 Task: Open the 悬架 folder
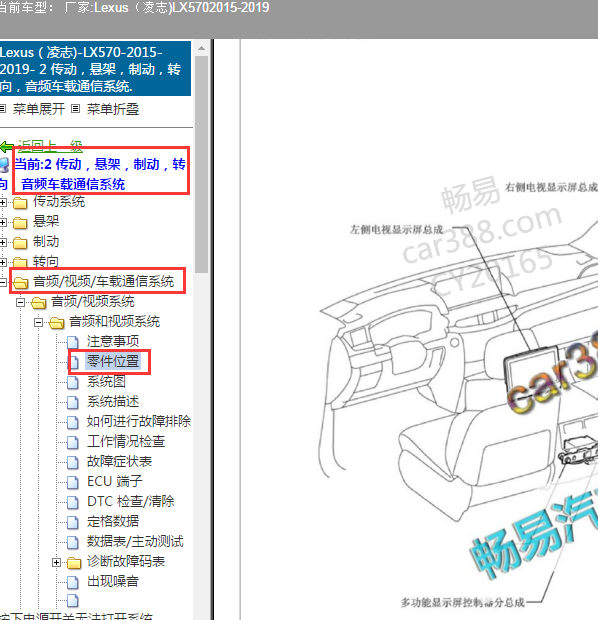(46, 221)
